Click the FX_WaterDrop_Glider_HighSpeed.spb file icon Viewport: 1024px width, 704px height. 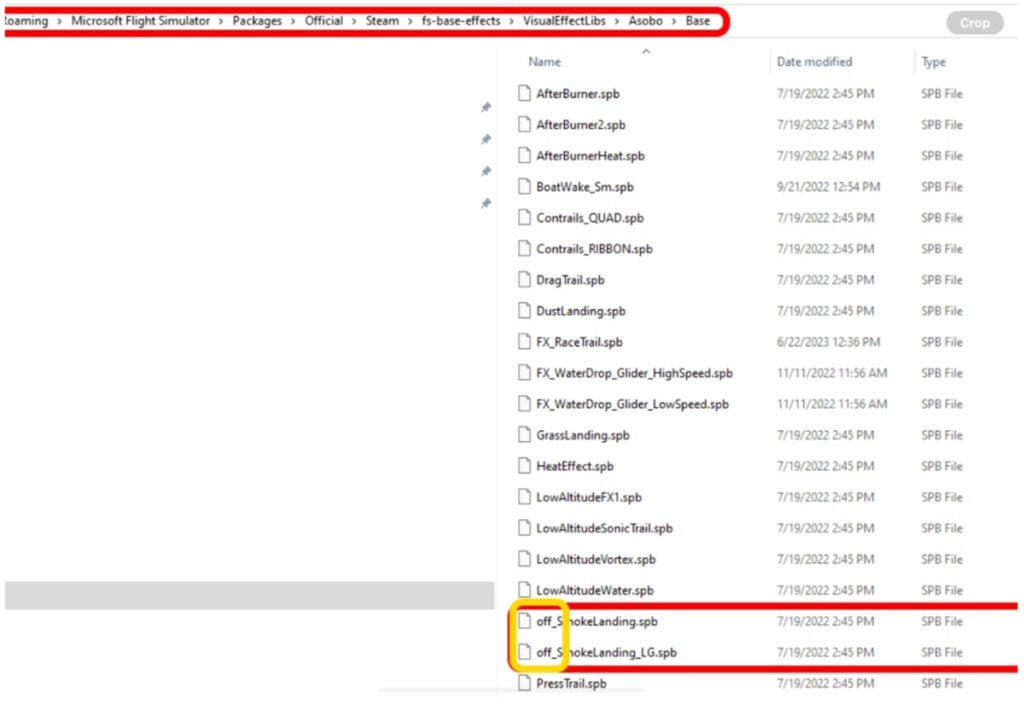coord(524,372)
